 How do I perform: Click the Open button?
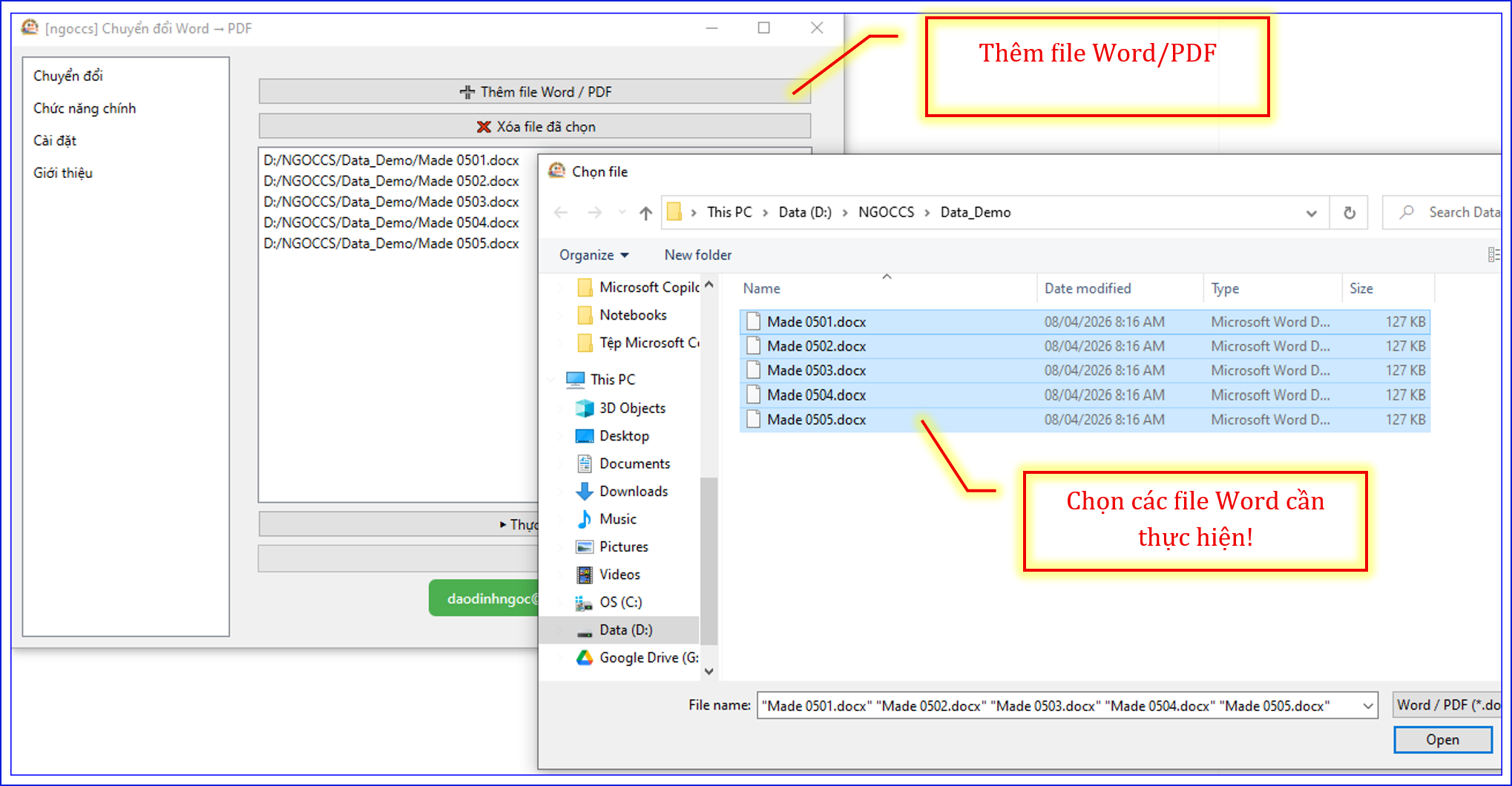(1442, 740)
